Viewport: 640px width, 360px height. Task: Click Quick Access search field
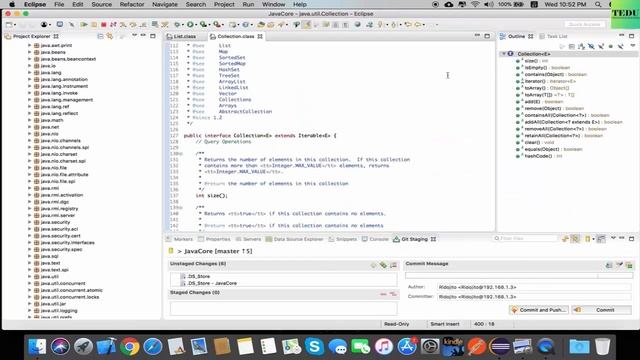point(584,24)
